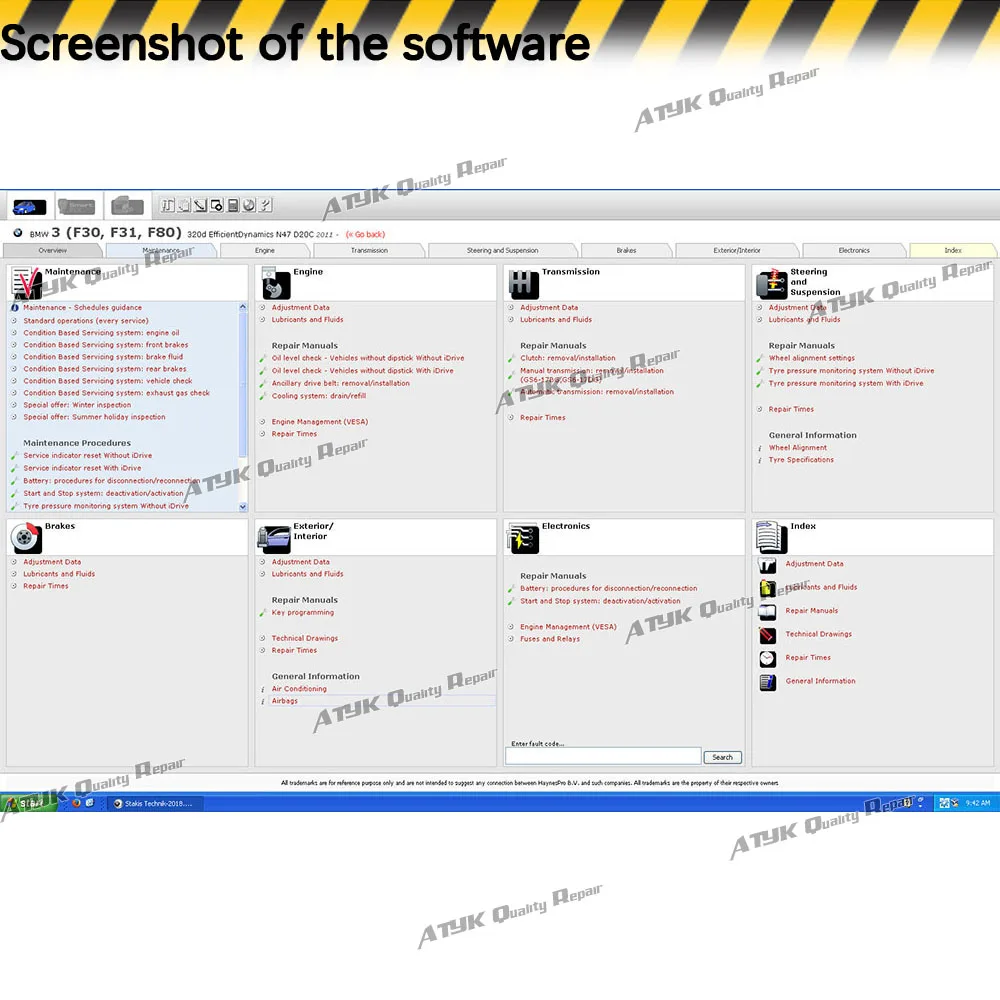Screen dimensions: 1000x1000
Task: Click the Search button for fault codes
Action: pos(723,757)
